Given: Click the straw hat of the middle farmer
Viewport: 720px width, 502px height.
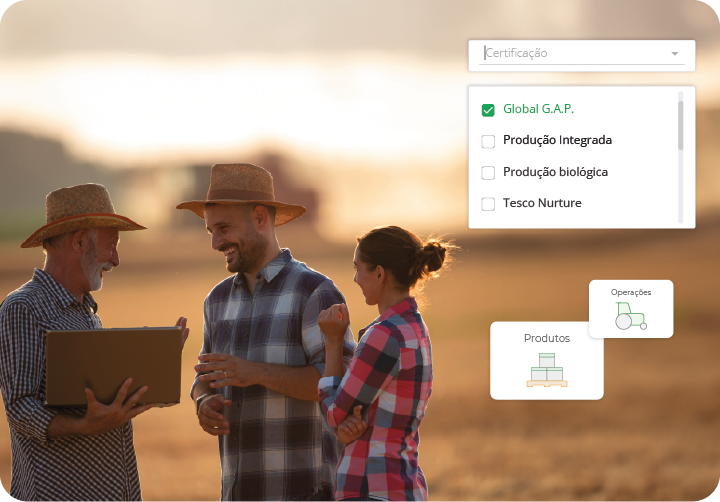Looking at the screenshot, I should point(240,190).
